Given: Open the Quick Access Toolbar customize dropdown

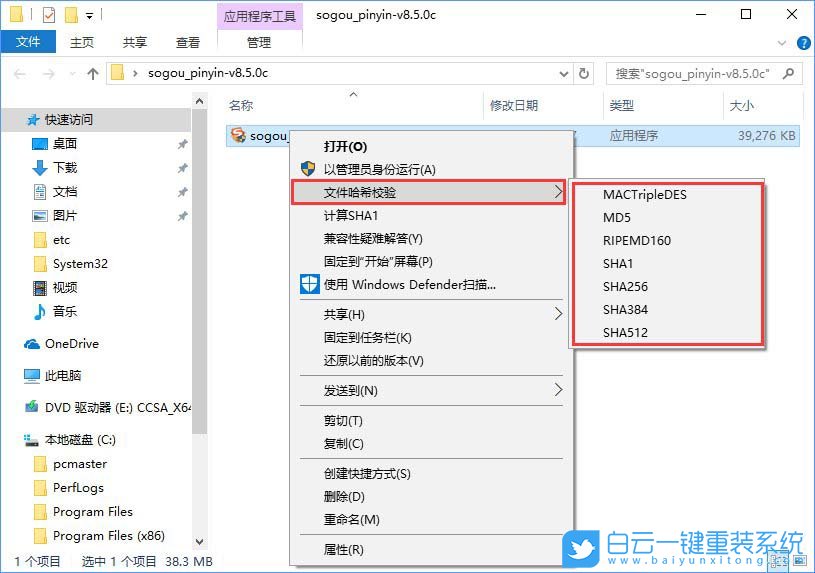Looking at the screenshot, I should coord(90,15).
